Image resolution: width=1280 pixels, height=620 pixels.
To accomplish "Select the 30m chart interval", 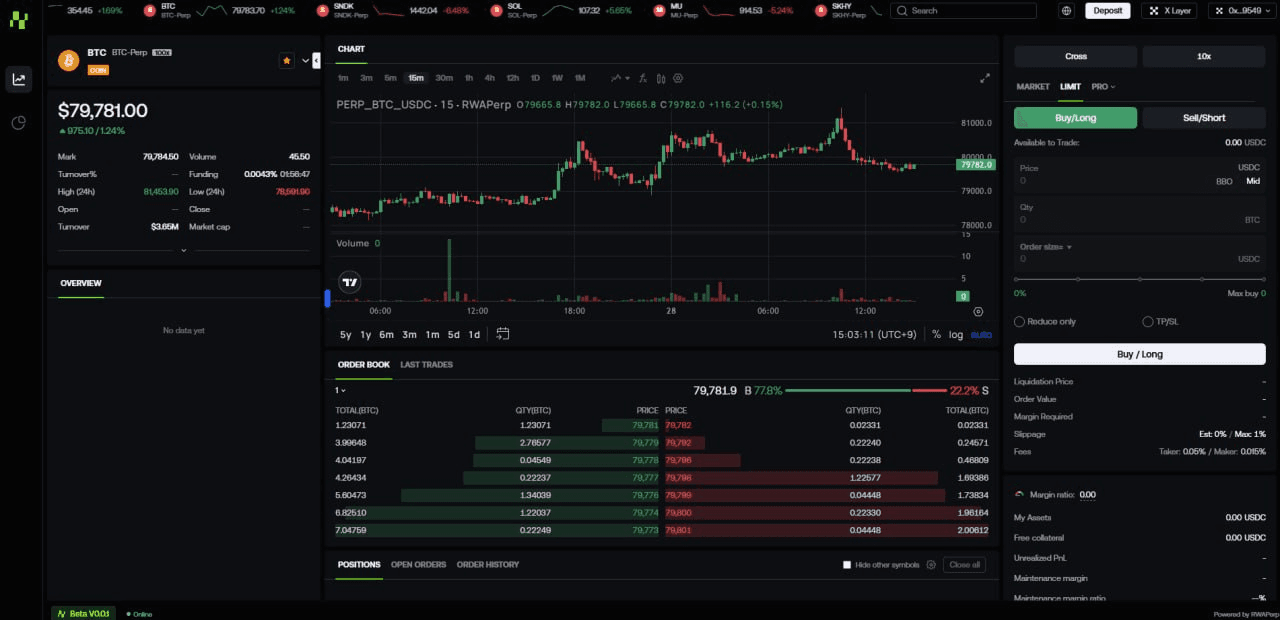I will [x=444, y=78].
